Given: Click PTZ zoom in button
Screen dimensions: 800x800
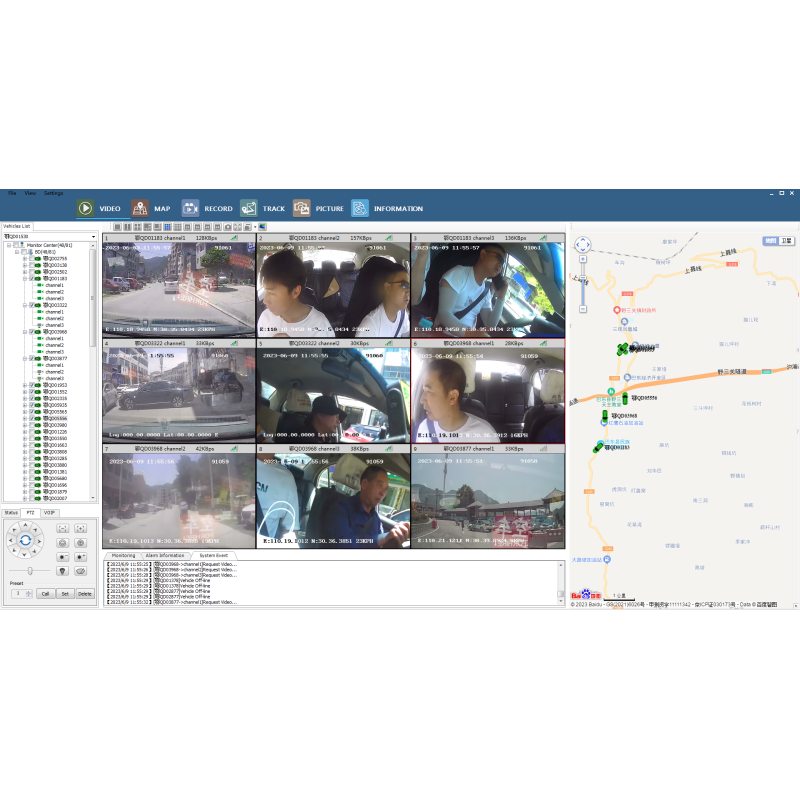Looking at the screenshot, I should click(81, 529).
